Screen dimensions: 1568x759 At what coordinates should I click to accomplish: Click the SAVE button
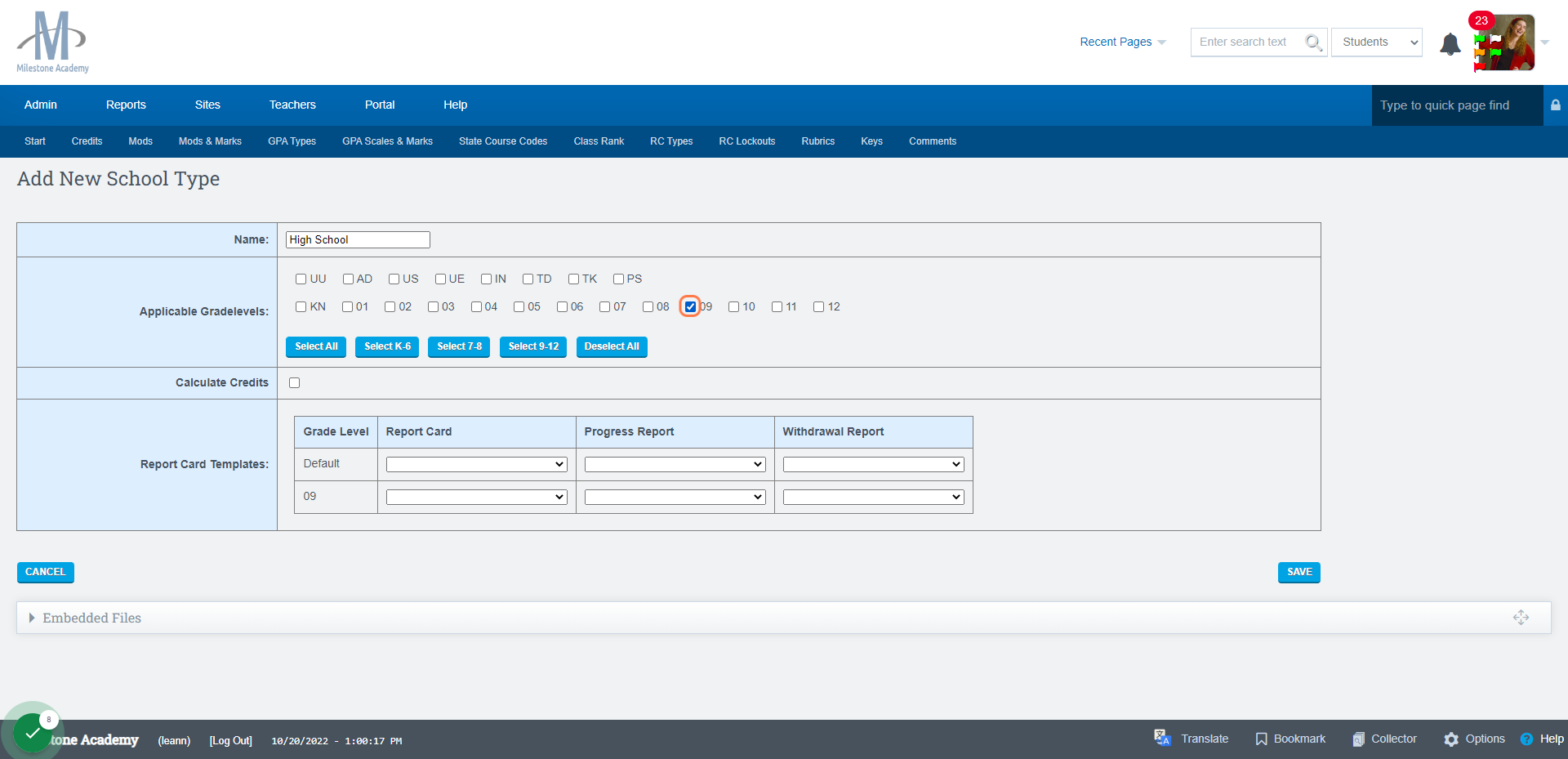coord(1299,572)
